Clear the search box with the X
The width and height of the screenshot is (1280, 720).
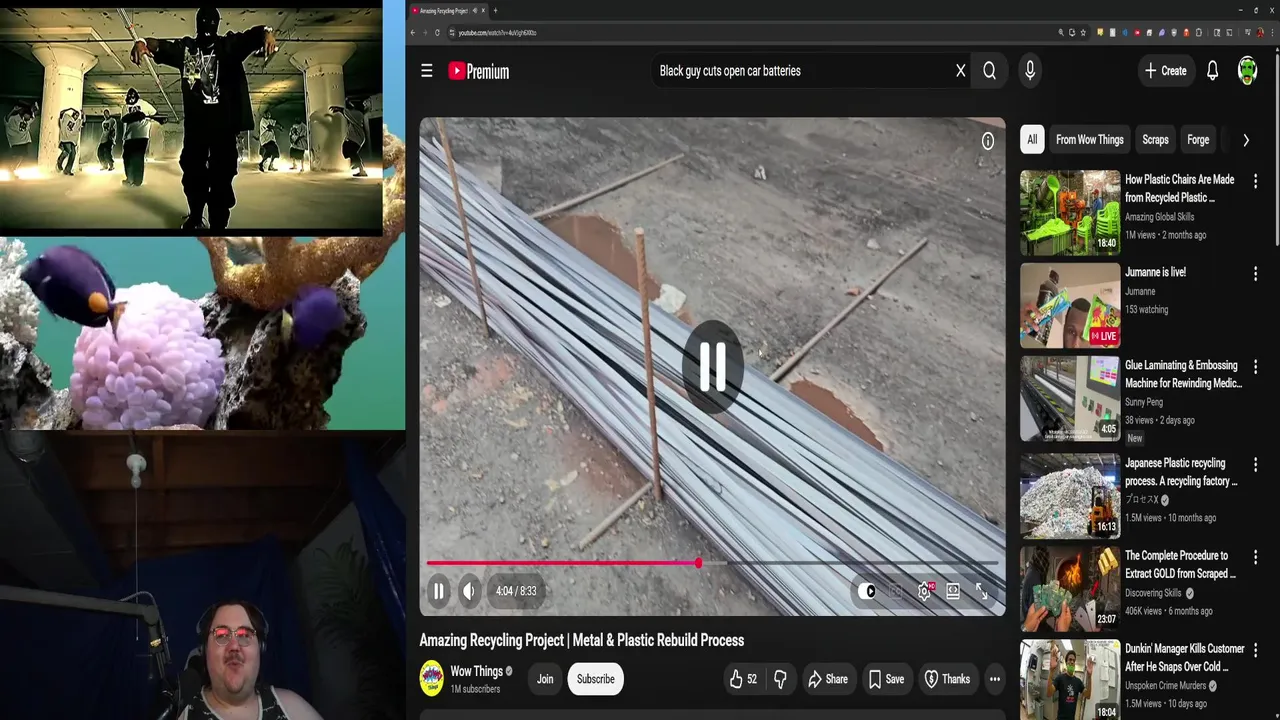point(960,71)
